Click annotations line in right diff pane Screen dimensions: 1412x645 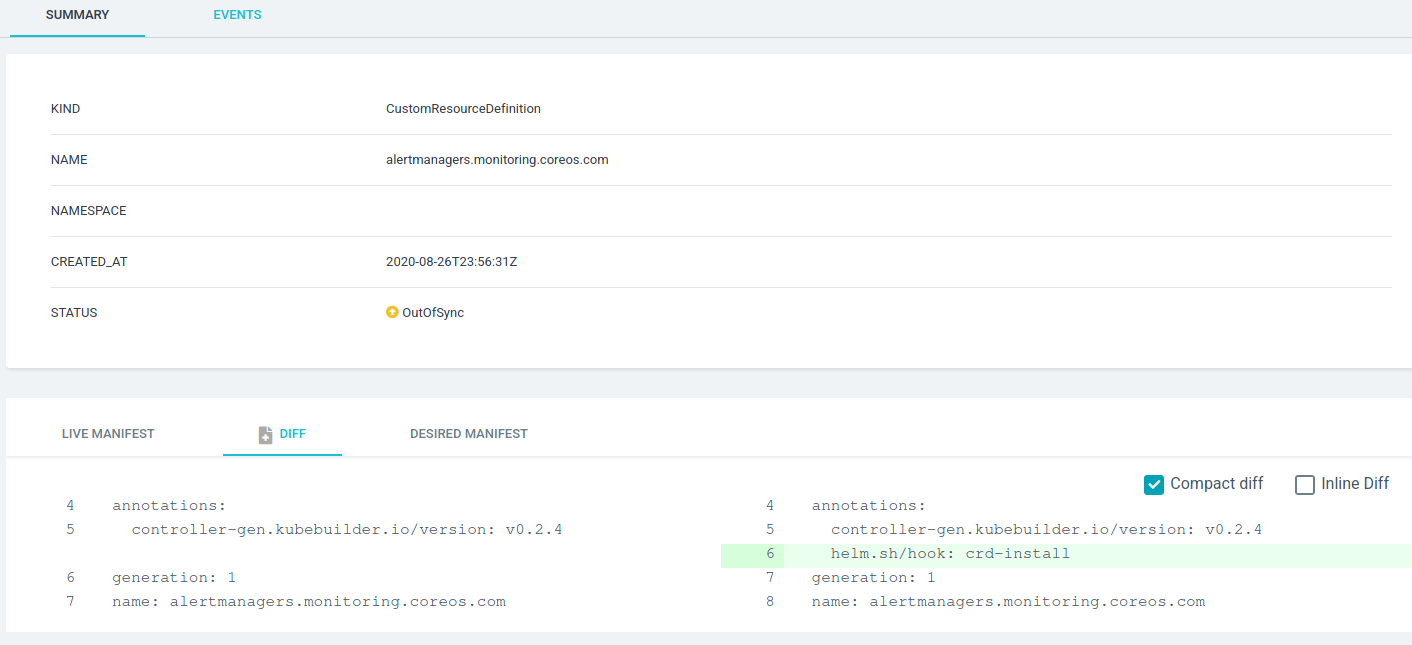click(x=869, y=506)
